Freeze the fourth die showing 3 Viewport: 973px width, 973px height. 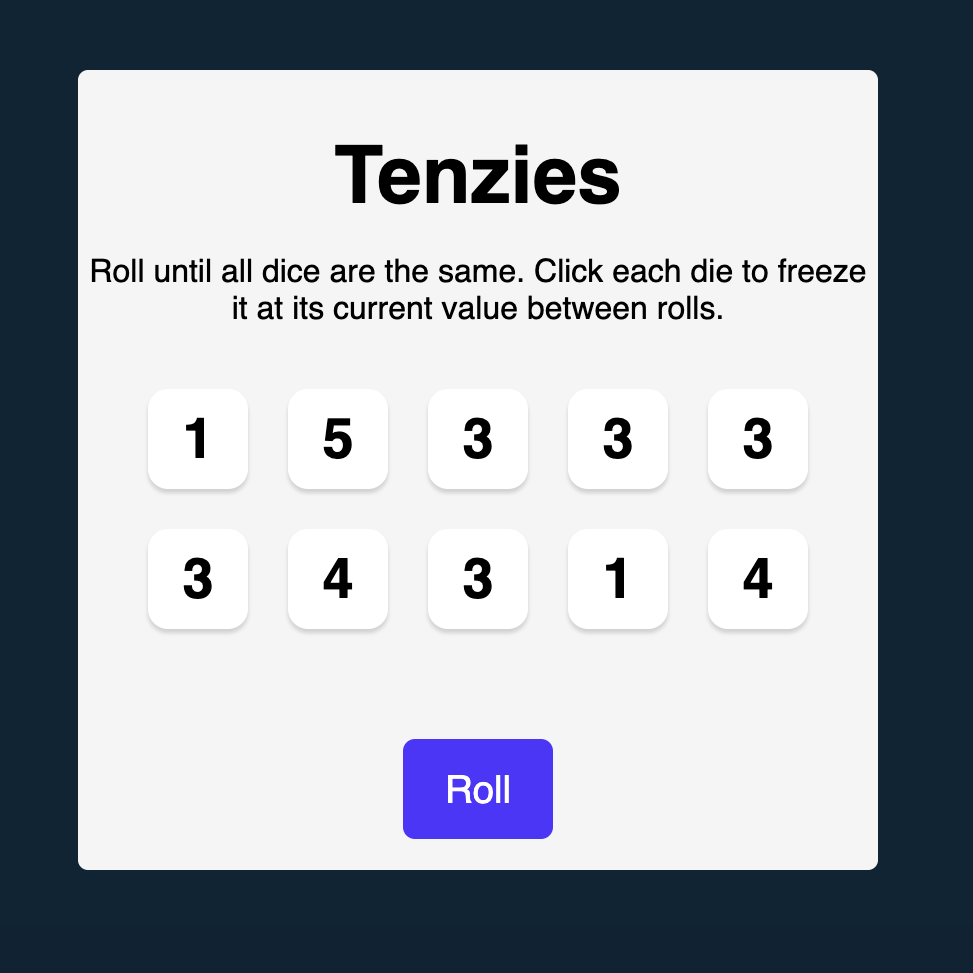click(618, 439)
